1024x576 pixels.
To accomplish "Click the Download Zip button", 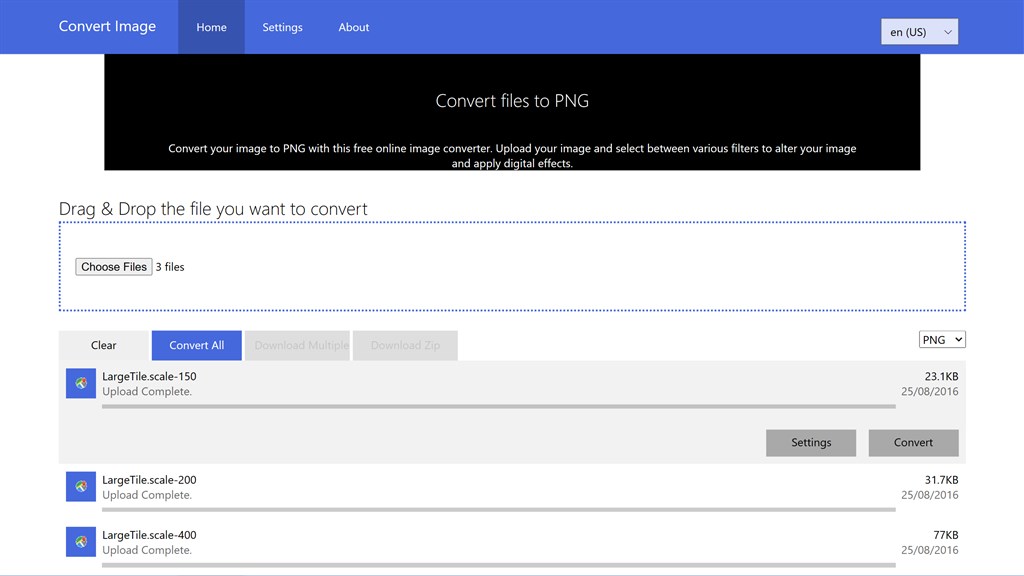I will point(405,344).
